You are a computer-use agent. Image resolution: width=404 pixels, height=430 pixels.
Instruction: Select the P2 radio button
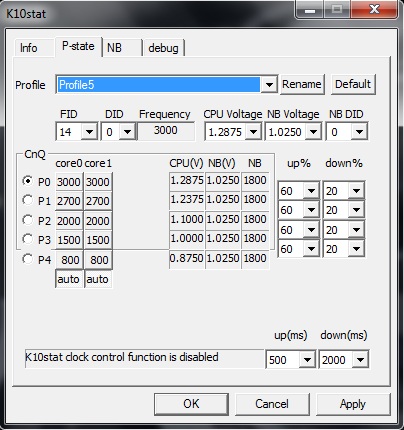pos(28,220)
